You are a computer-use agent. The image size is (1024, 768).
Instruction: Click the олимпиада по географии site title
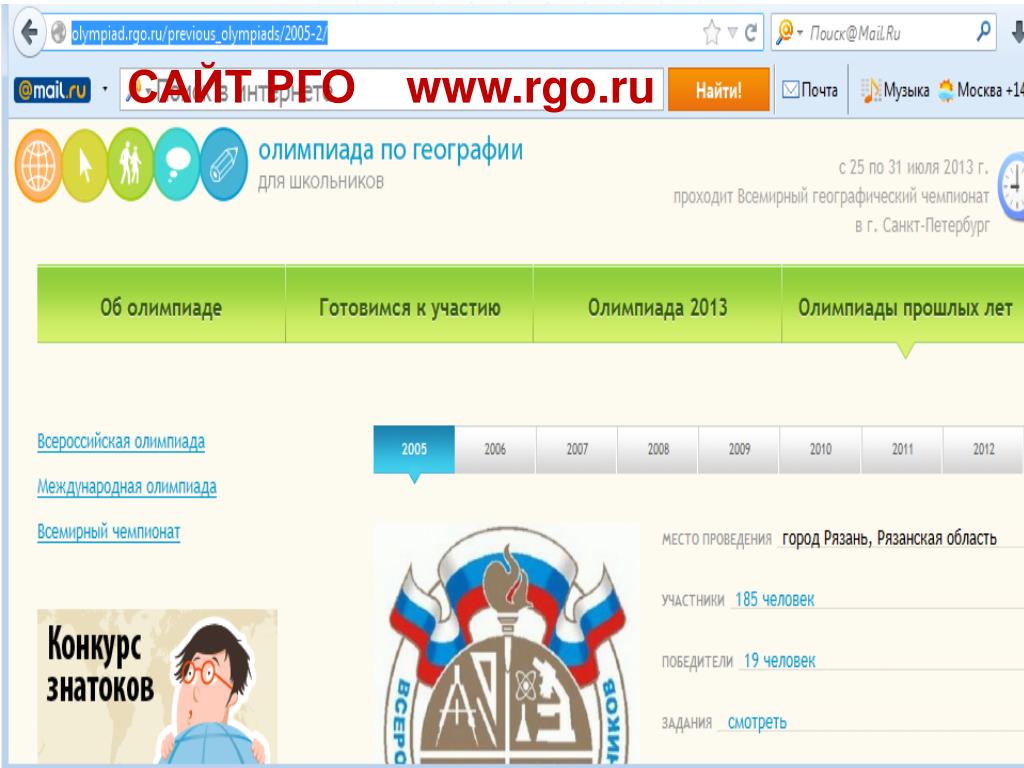[x=391, y=150]
